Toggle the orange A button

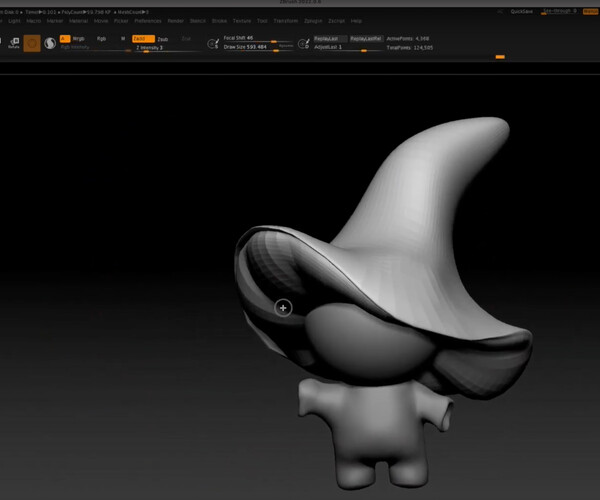[65, 39]
